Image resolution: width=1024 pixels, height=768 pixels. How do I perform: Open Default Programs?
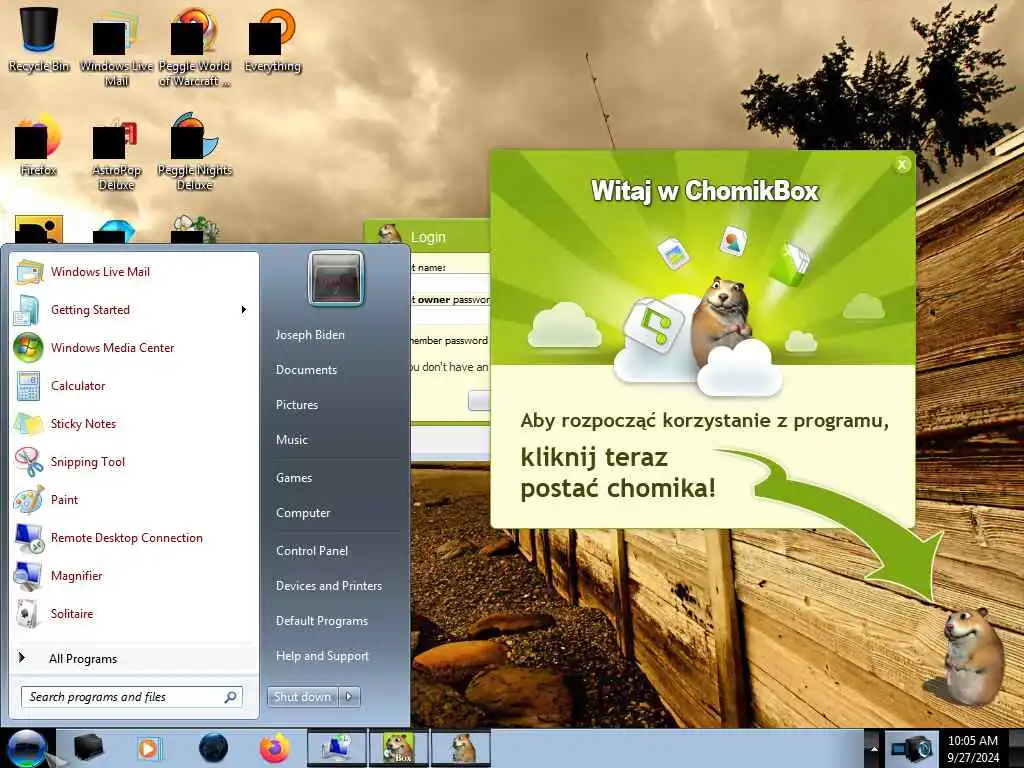coord(322,621)
